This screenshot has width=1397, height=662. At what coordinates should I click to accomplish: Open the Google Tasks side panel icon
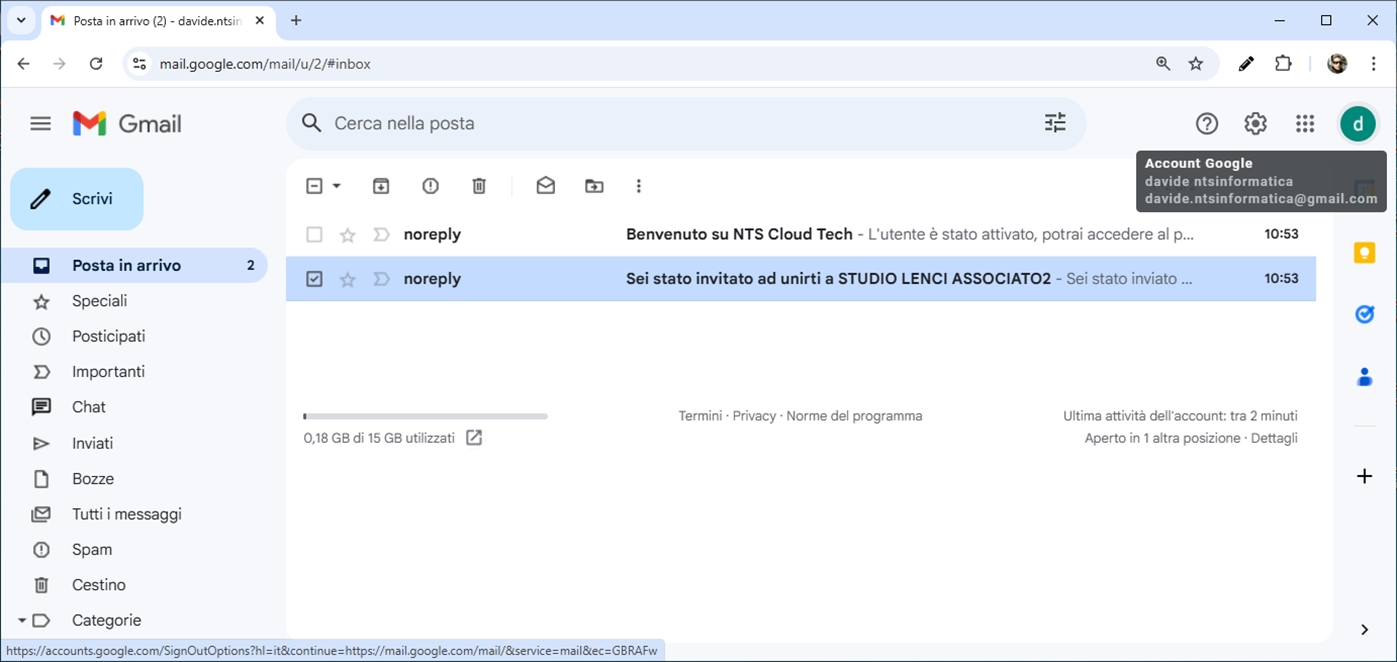coord(1364,315)
